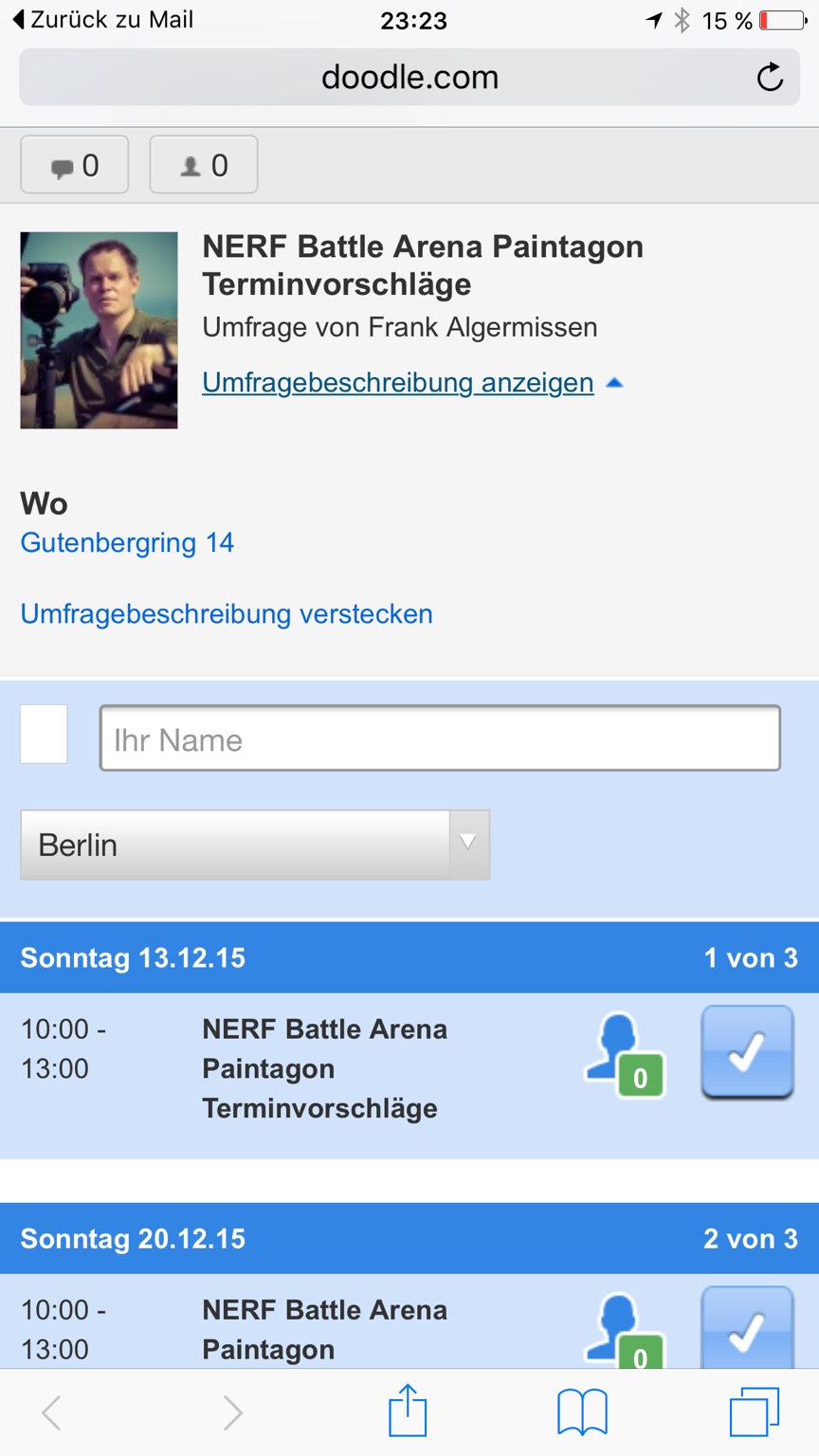Open the comments counter button
819x1456 pixels.
coord(74,166)
